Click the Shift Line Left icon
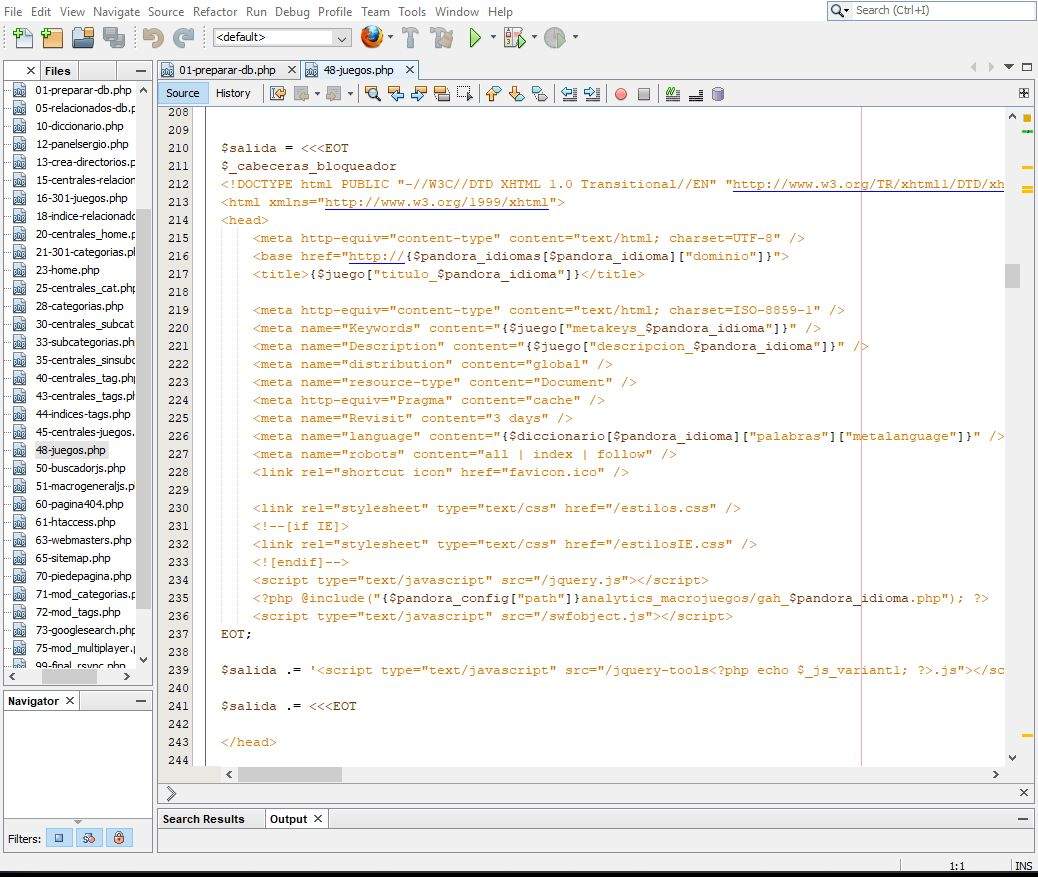1038x877 pixels. (569, 94)
